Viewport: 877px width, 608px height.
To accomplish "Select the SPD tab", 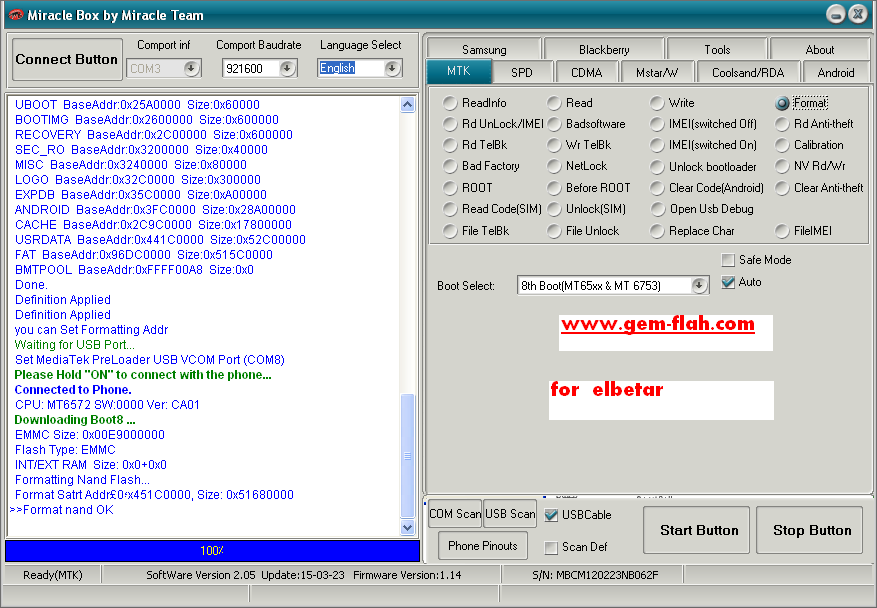I will click(521, 72).
